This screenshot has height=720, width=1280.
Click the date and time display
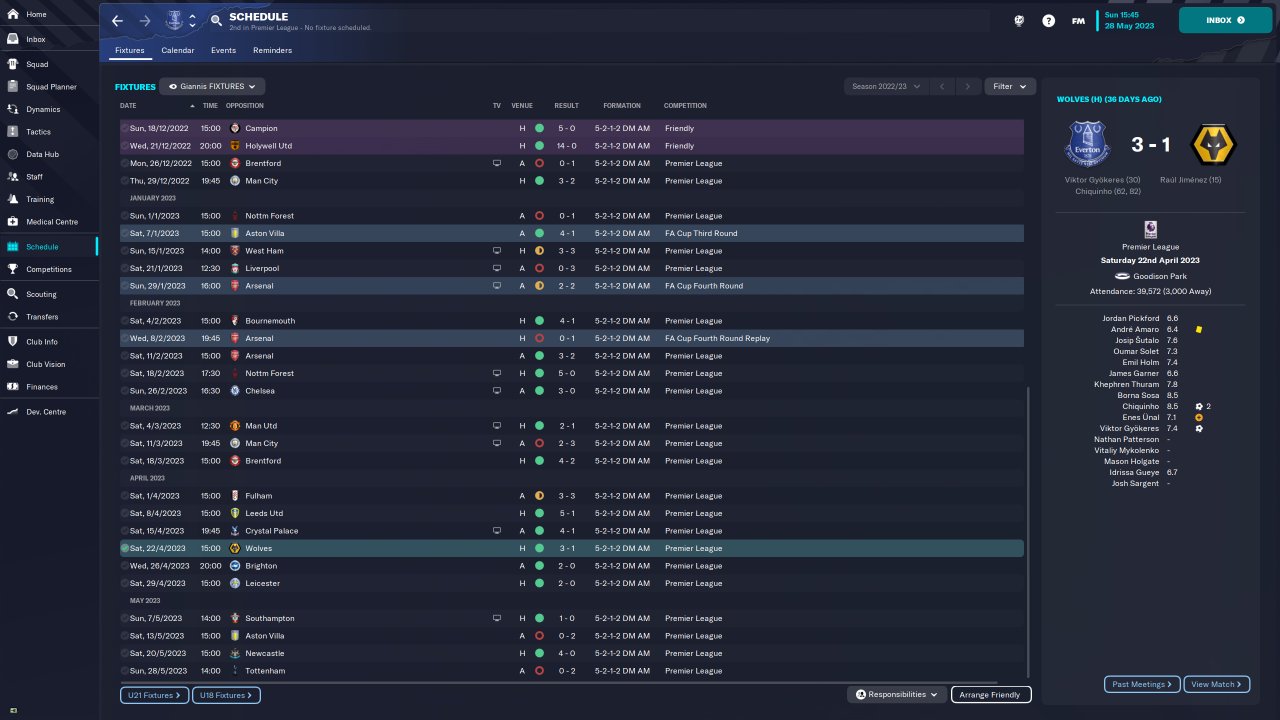(1129, 20)
